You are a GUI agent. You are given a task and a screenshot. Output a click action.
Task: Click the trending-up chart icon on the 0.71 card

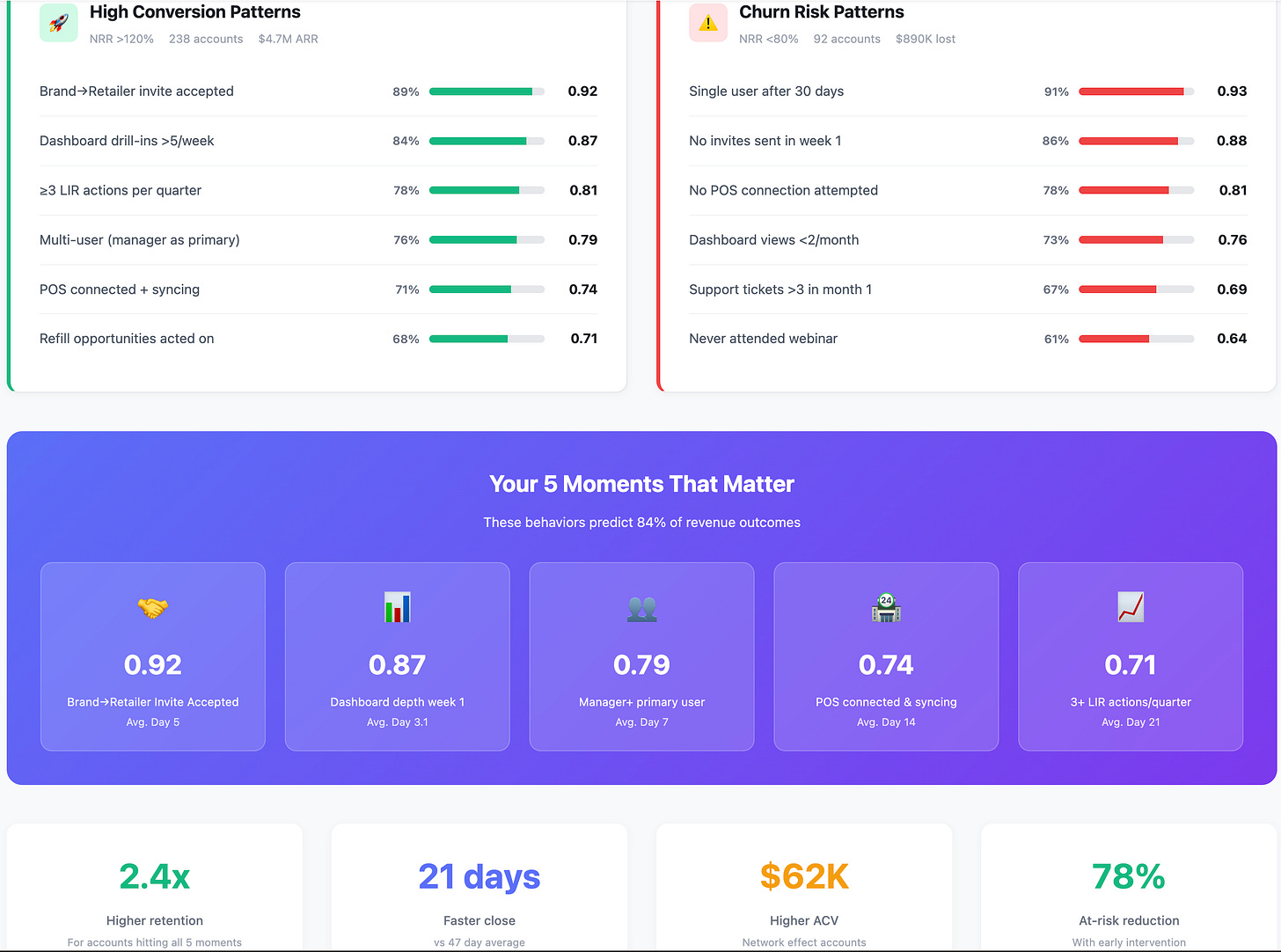tap(1131, 608)
